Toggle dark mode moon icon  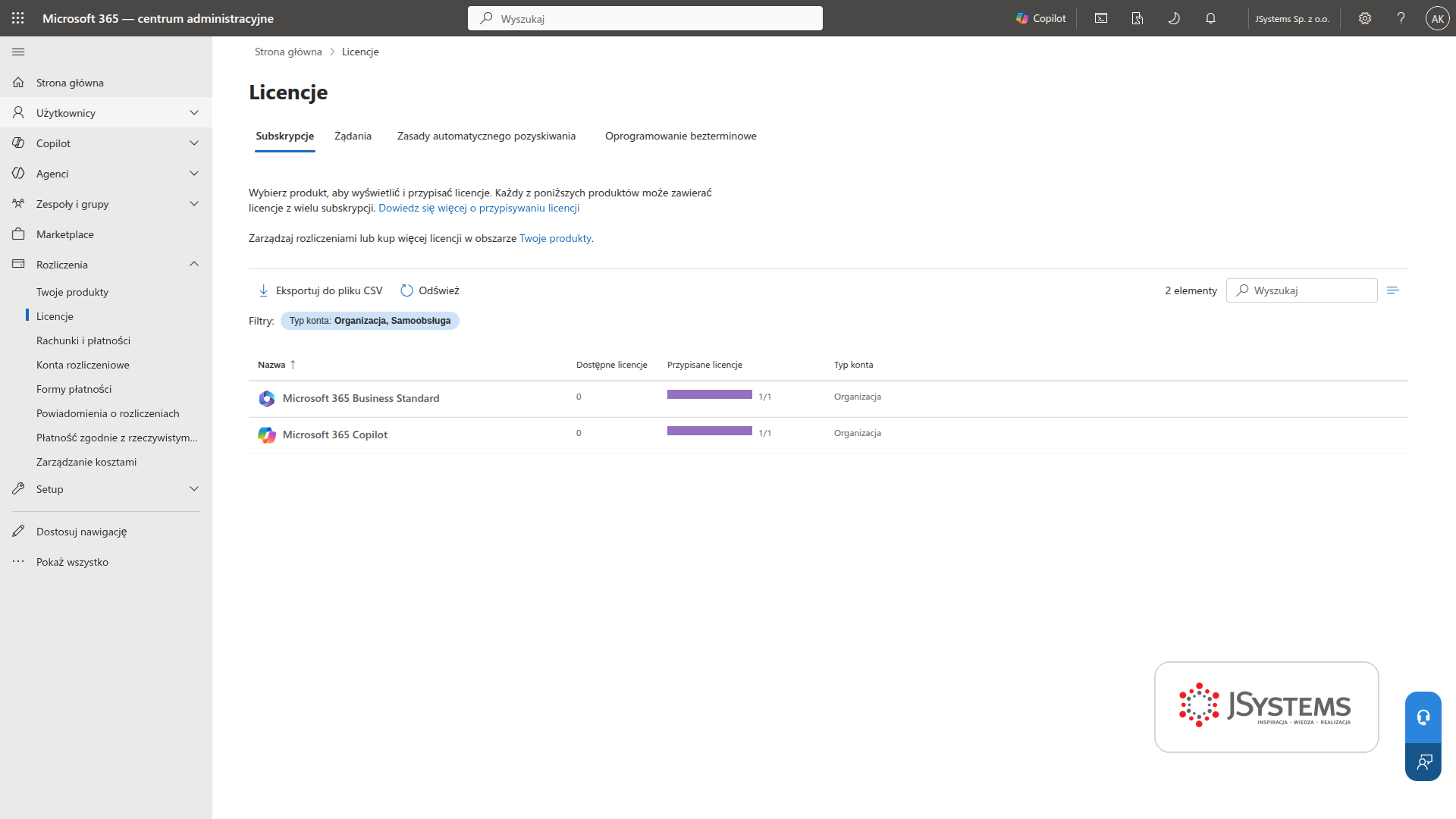point(1174,18)
